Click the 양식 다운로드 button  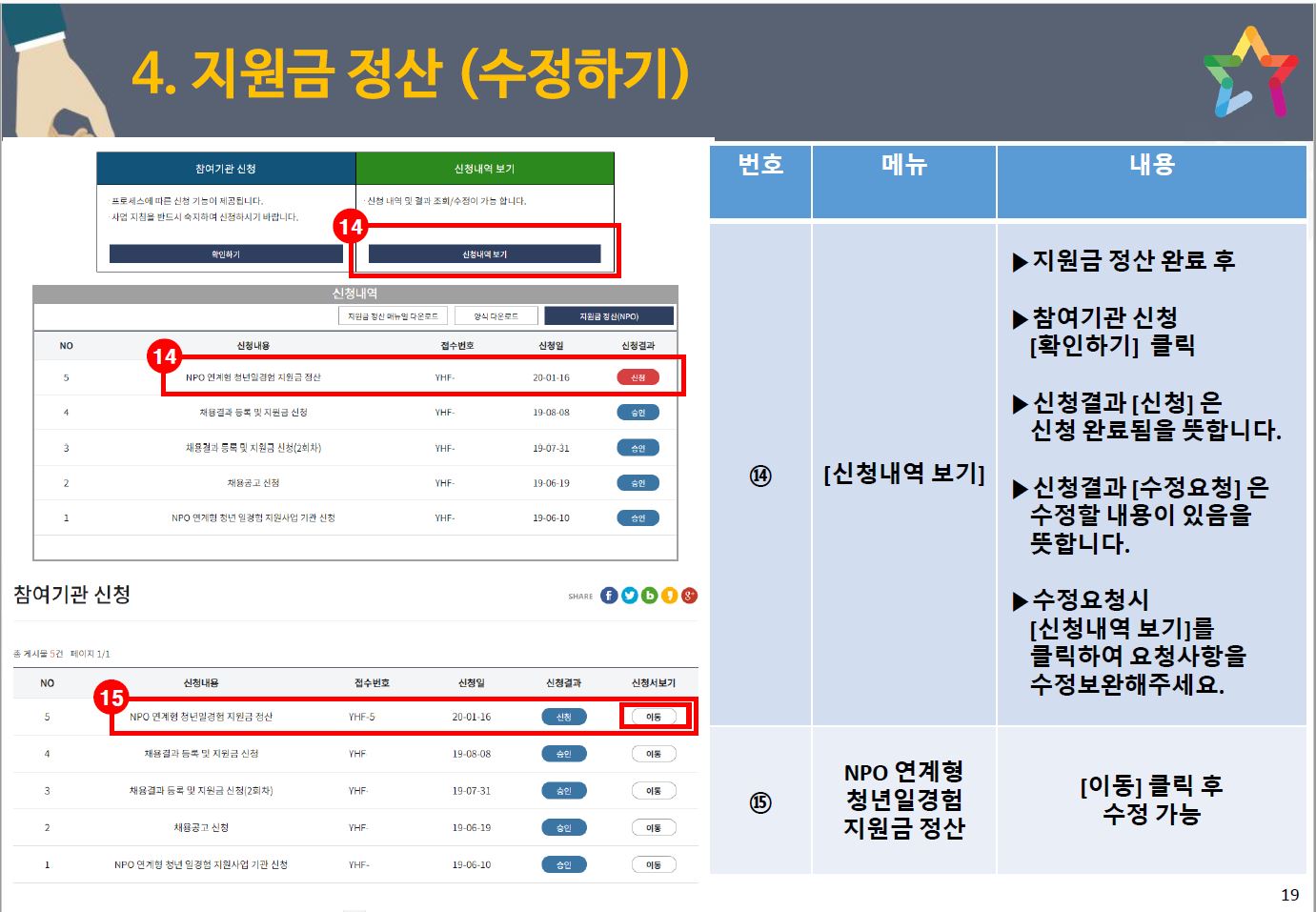[496, 316]
